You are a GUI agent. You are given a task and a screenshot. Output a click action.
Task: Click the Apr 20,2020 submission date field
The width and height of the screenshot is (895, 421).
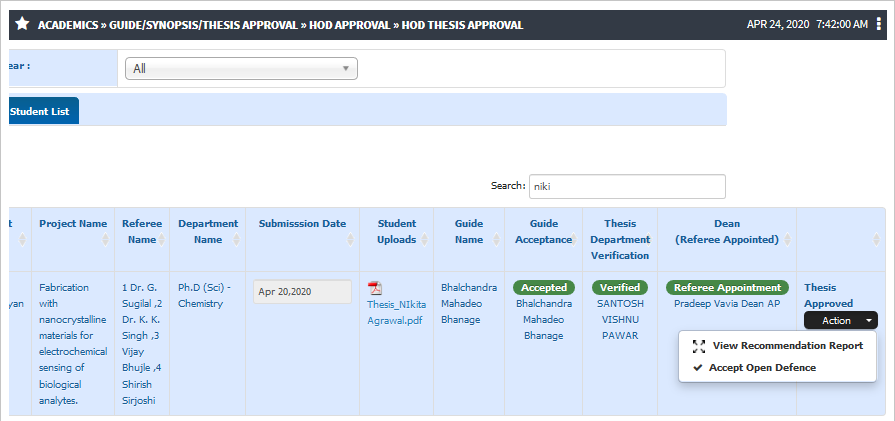[303, 292]
